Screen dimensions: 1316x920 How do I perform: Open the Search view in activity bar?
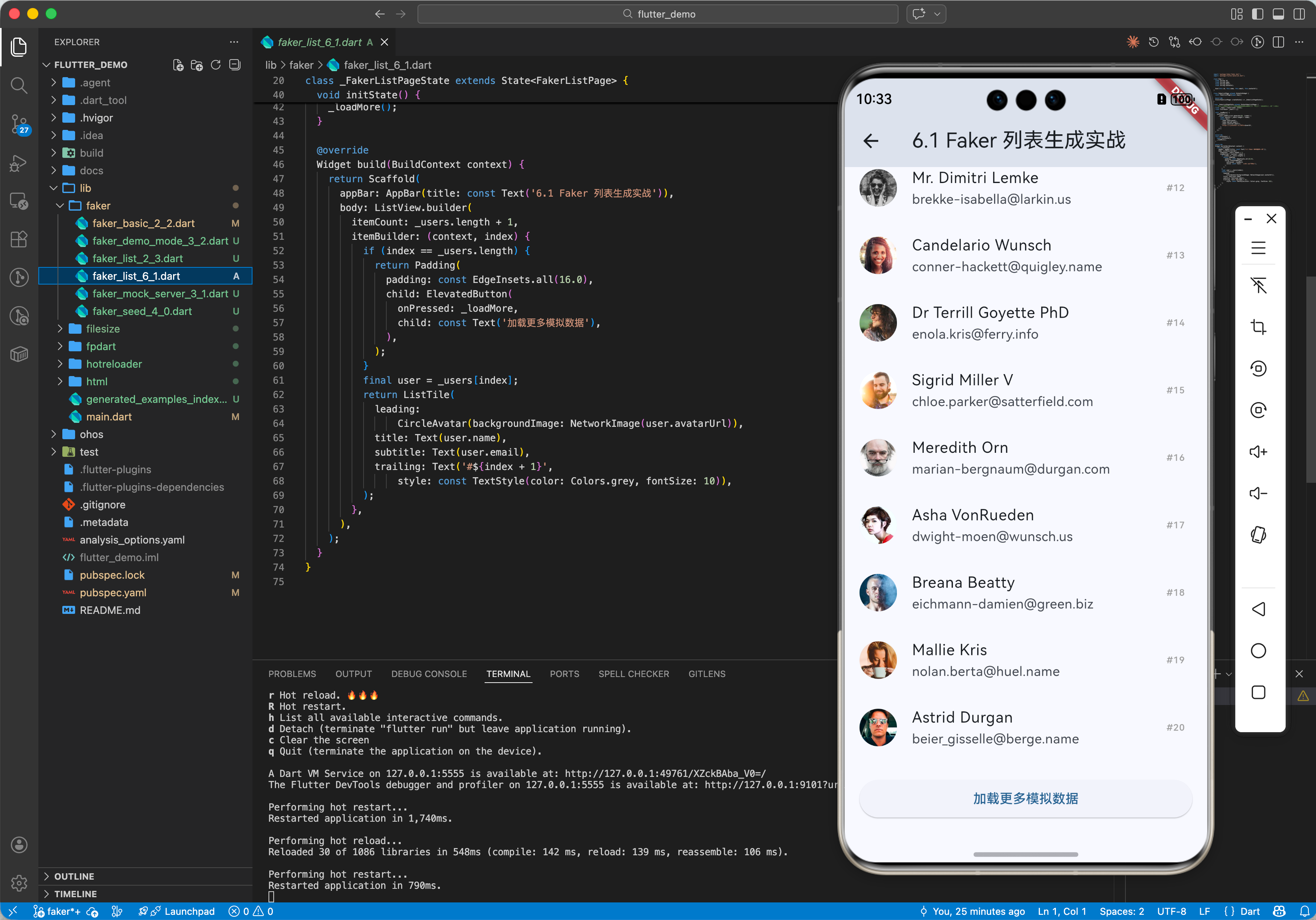click(19, 86)
